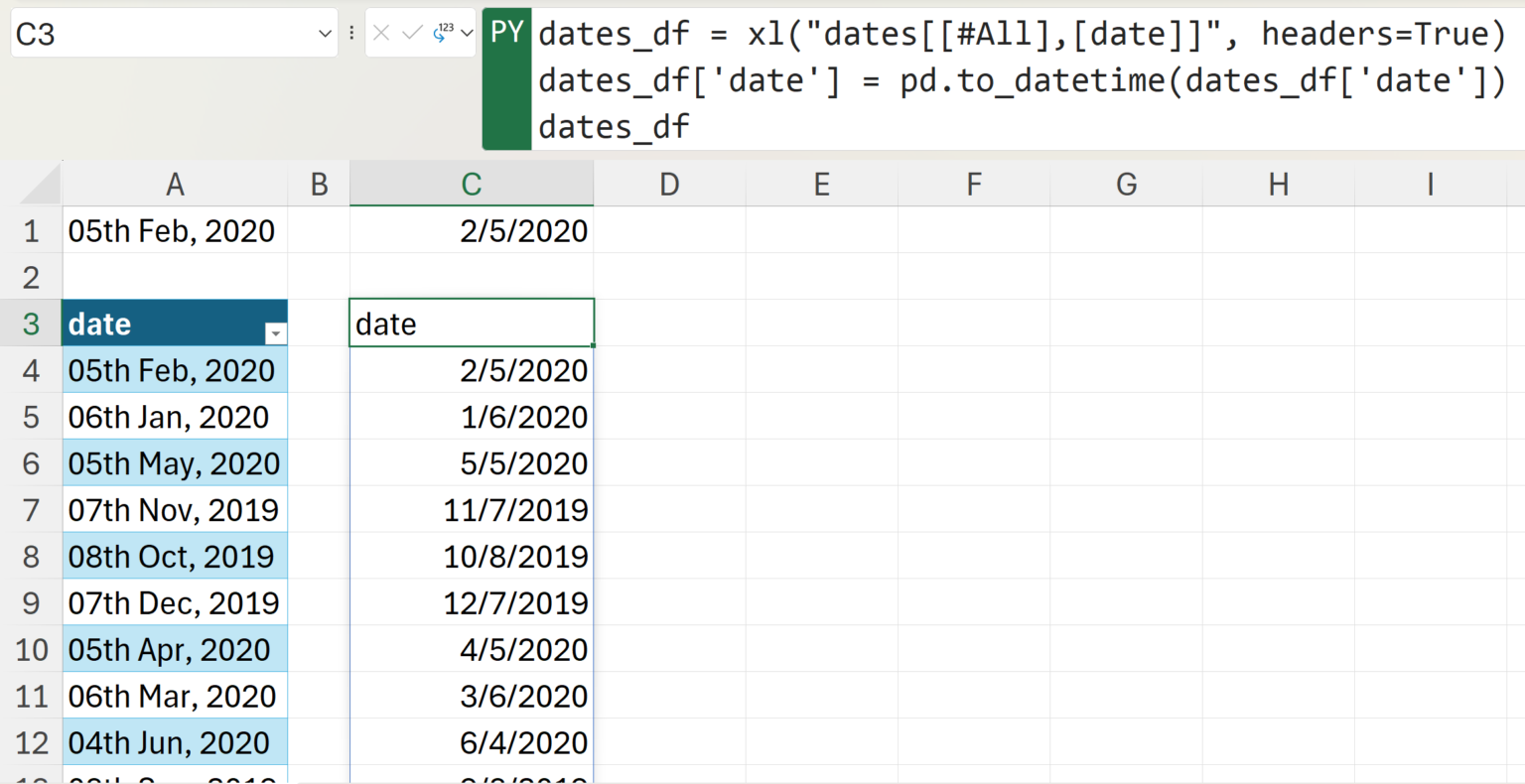Click the date table header cell A3
The image size is (1525, 784).
pyautogui.click(x=159, y=324)
